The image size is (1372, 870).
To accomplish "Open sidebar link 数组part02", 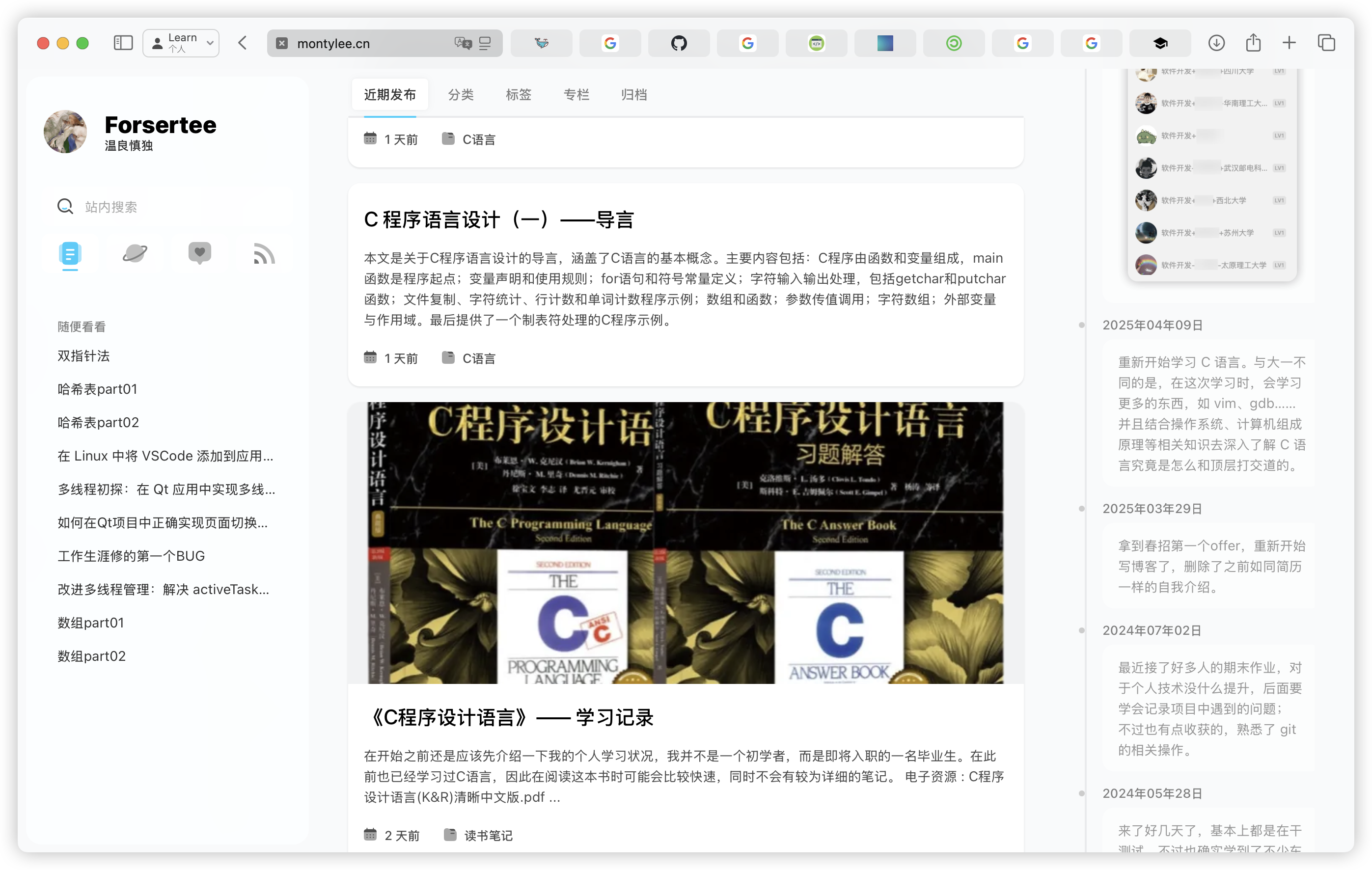I will point(92,656).
